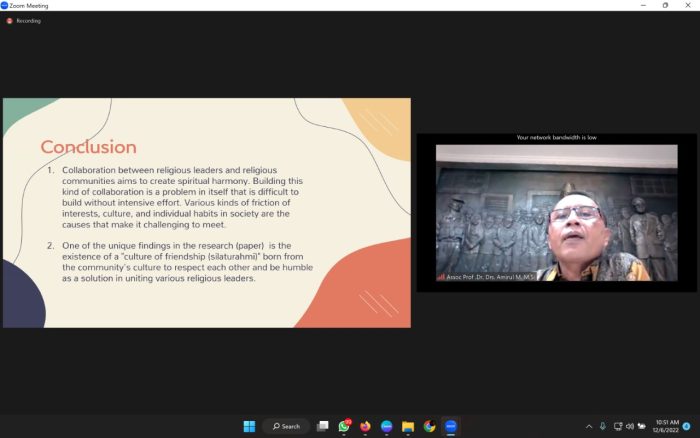
Task: Open File Explorer from the taskbar
Action: click(408, 426)
